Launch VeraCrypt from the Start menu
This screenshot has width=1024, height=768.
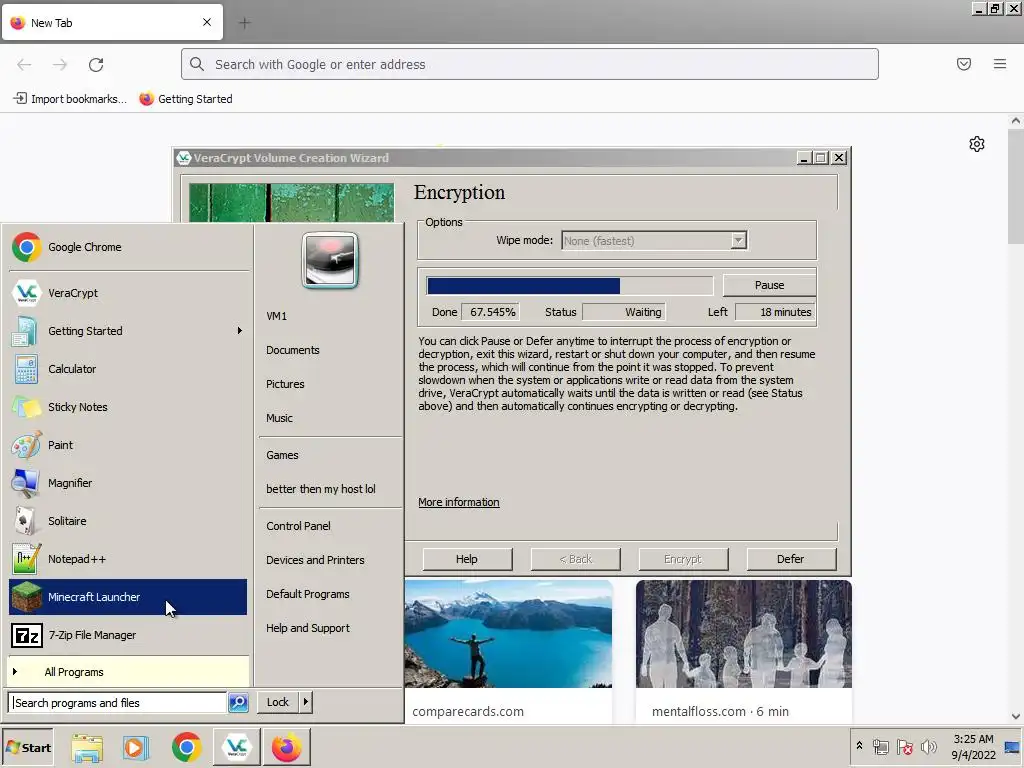coord(128,293)
